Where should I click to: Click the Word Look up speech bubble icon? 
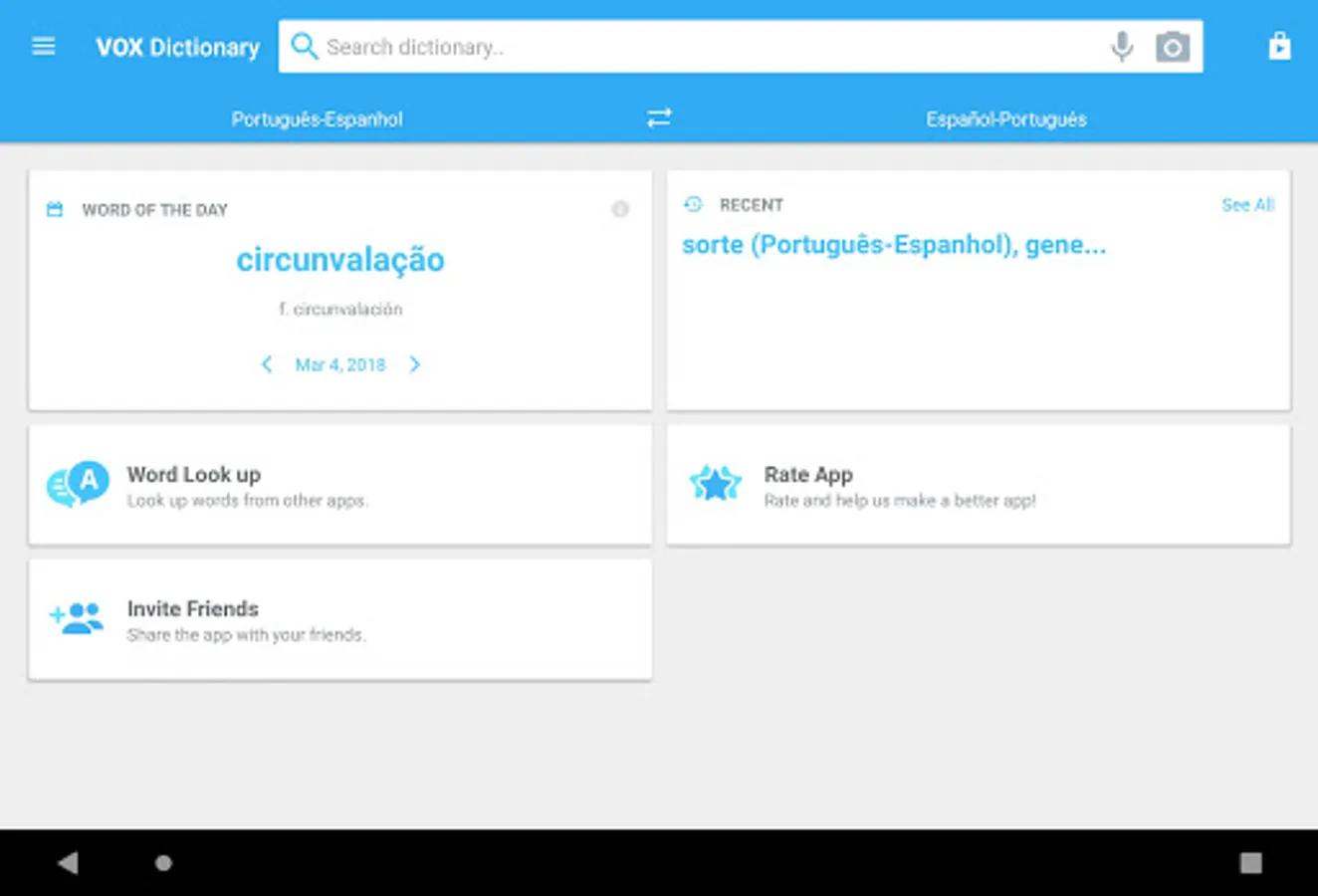(78, 485)
